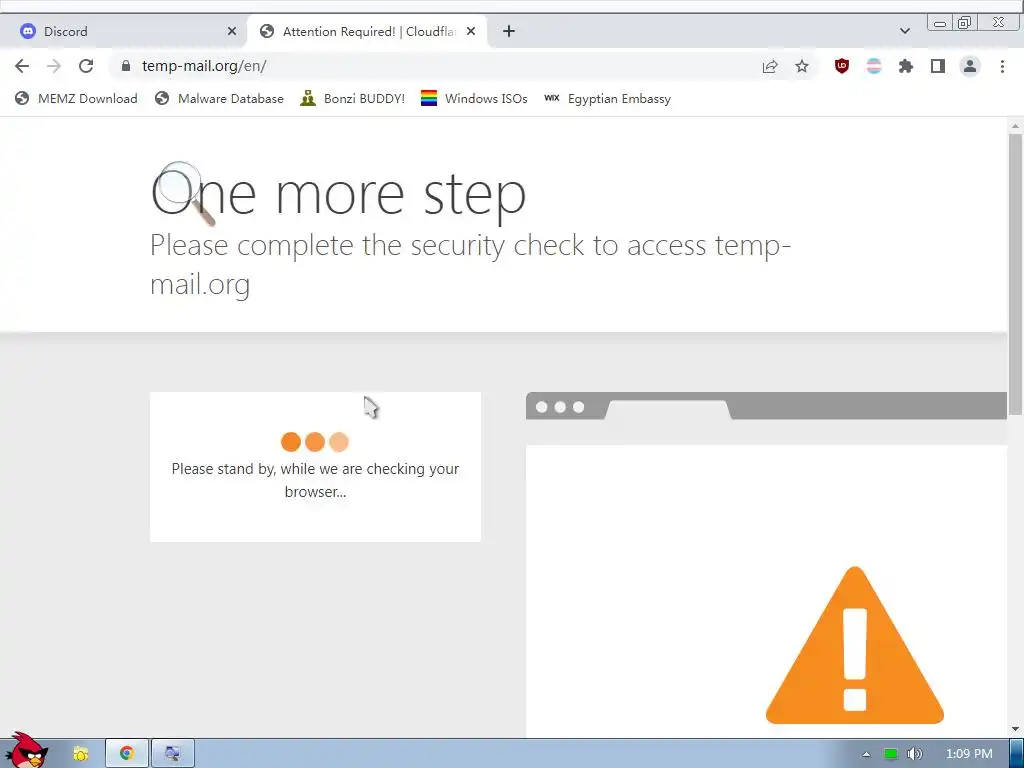Open the Windows ISOs bookmark
The image size is (1024, 768).
click(474, 99)
